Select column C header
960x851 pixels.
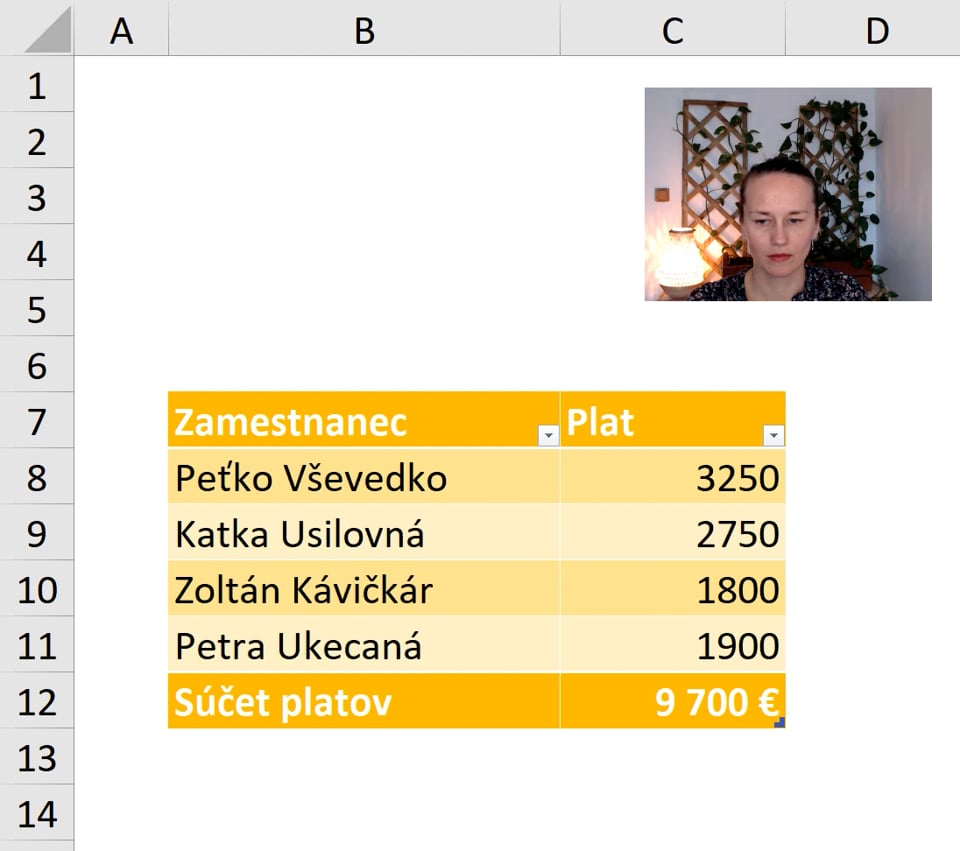coord(673,28)
